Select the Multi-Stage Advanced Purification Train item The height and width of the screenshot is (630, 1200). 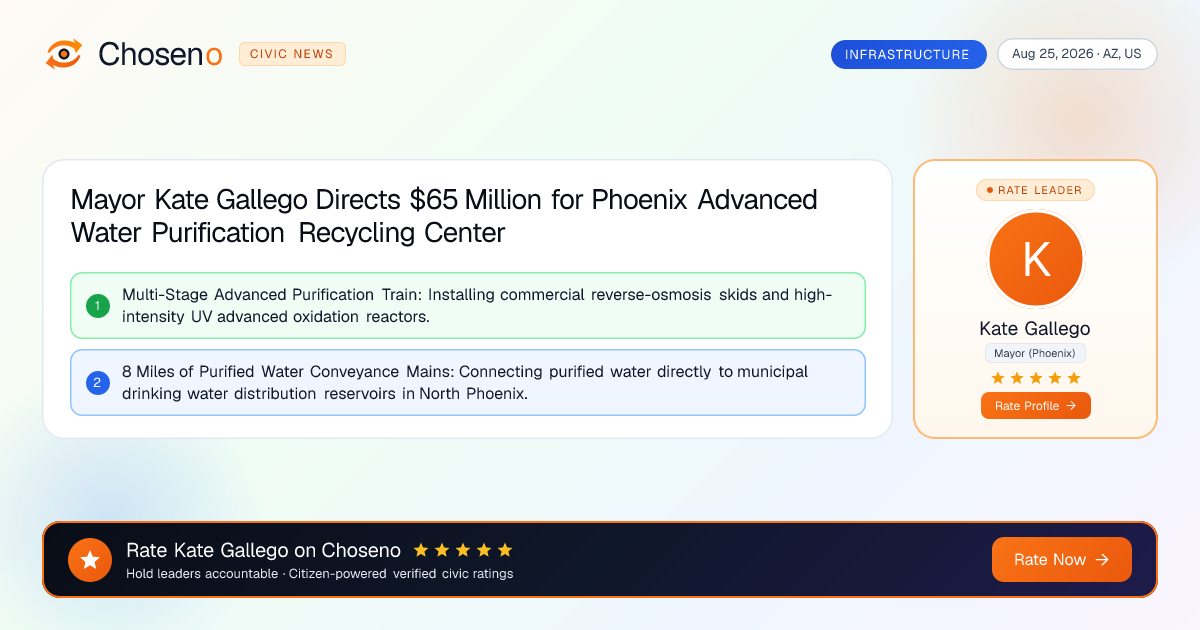(x=468, y=305)
